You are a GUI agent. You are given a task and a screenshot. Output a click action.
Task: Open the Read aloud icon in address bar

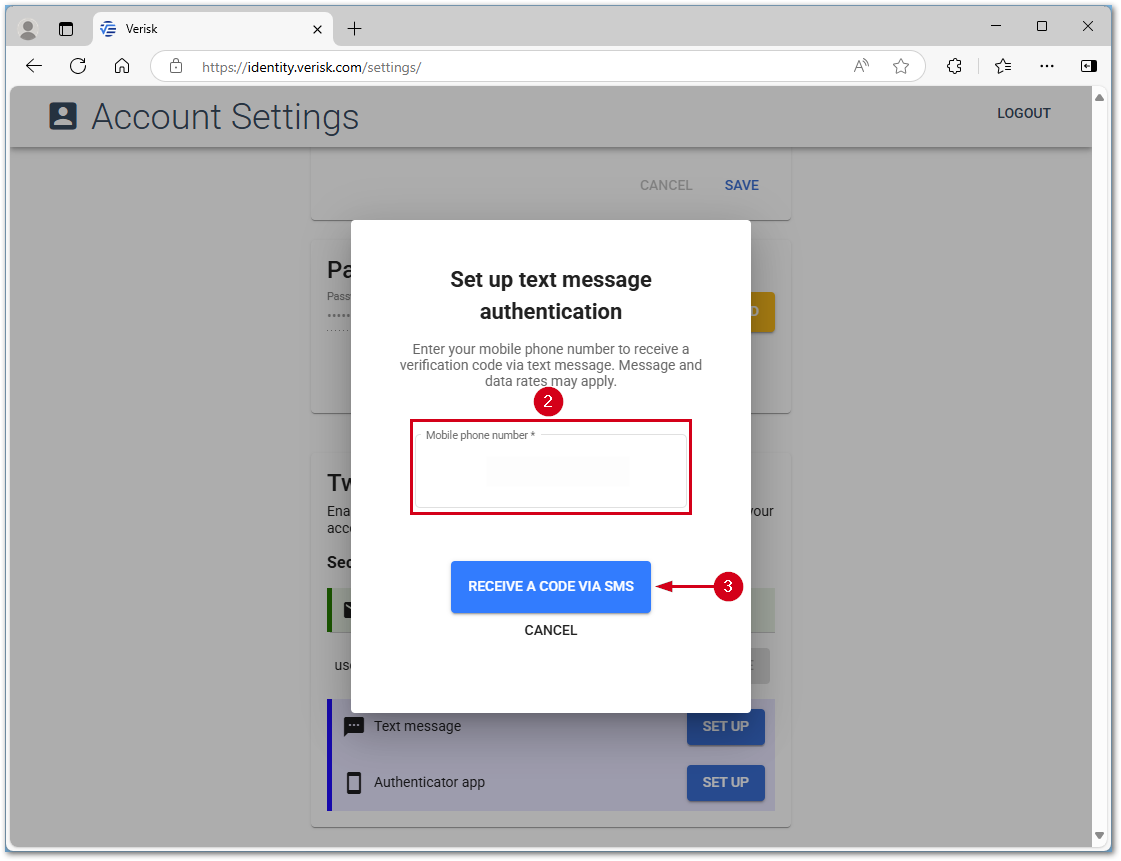coord(861,66)
